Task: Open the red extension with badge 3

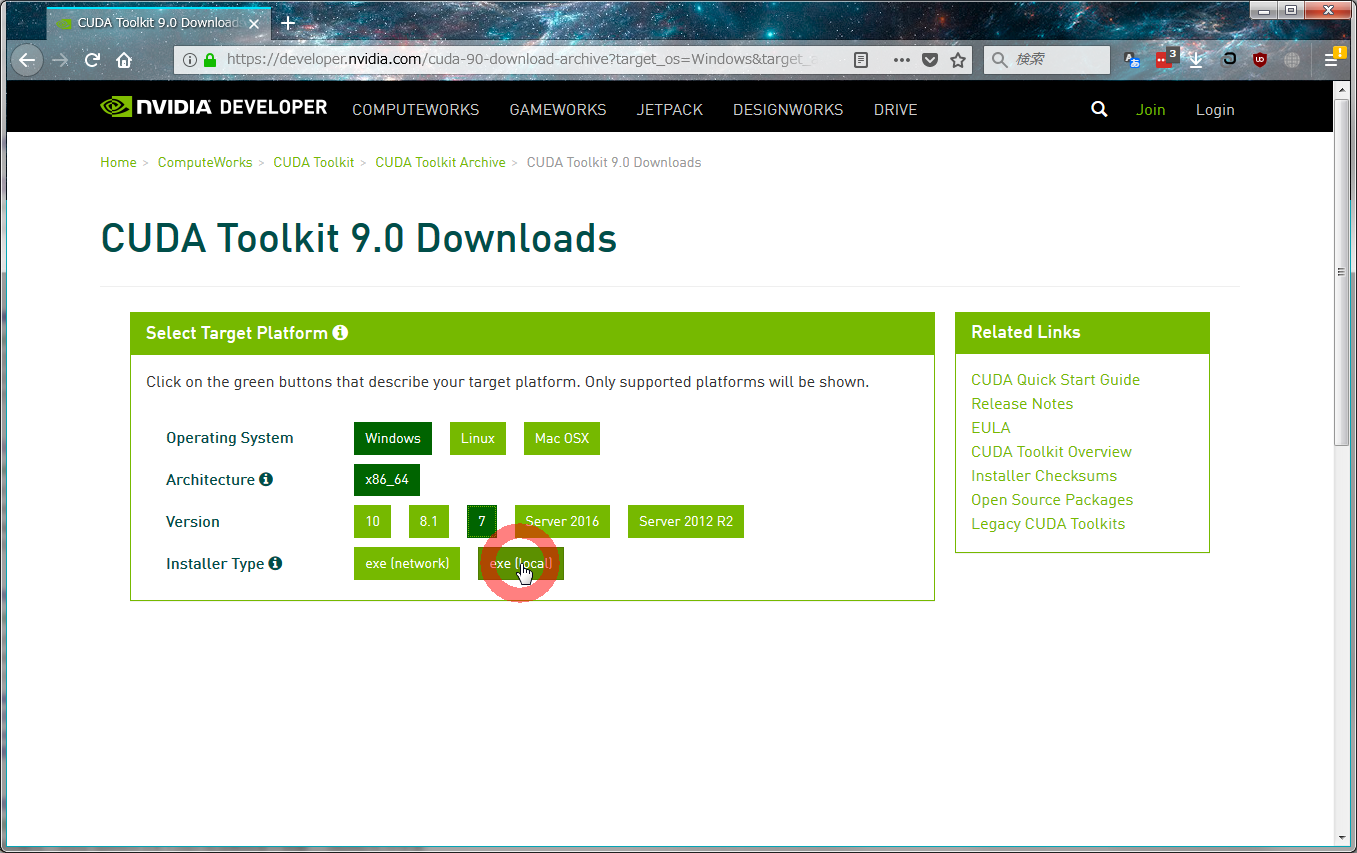Action: (1165, 58)
